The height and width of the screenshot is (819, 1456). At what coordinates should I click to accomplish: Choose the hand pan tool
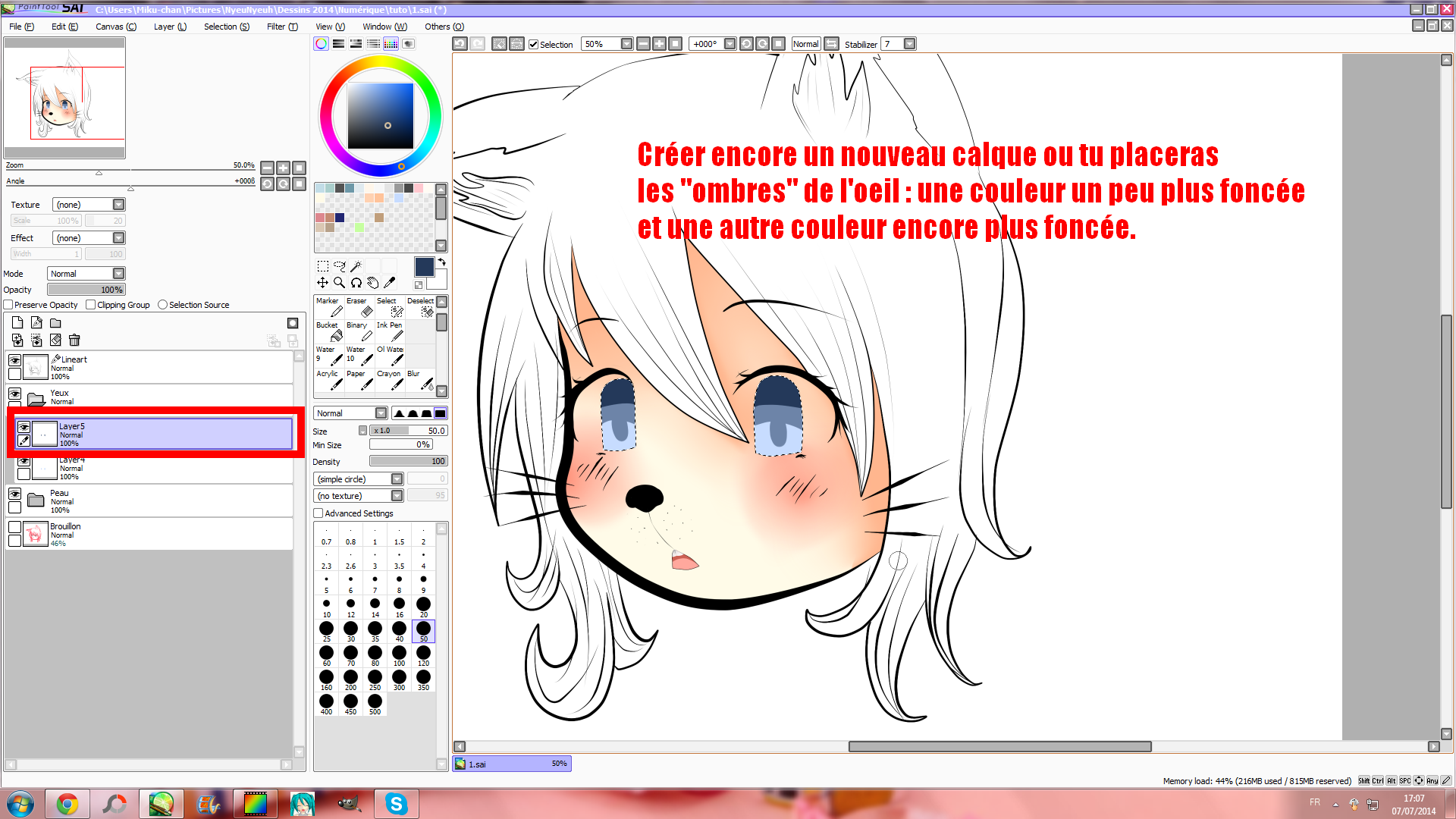372,283
